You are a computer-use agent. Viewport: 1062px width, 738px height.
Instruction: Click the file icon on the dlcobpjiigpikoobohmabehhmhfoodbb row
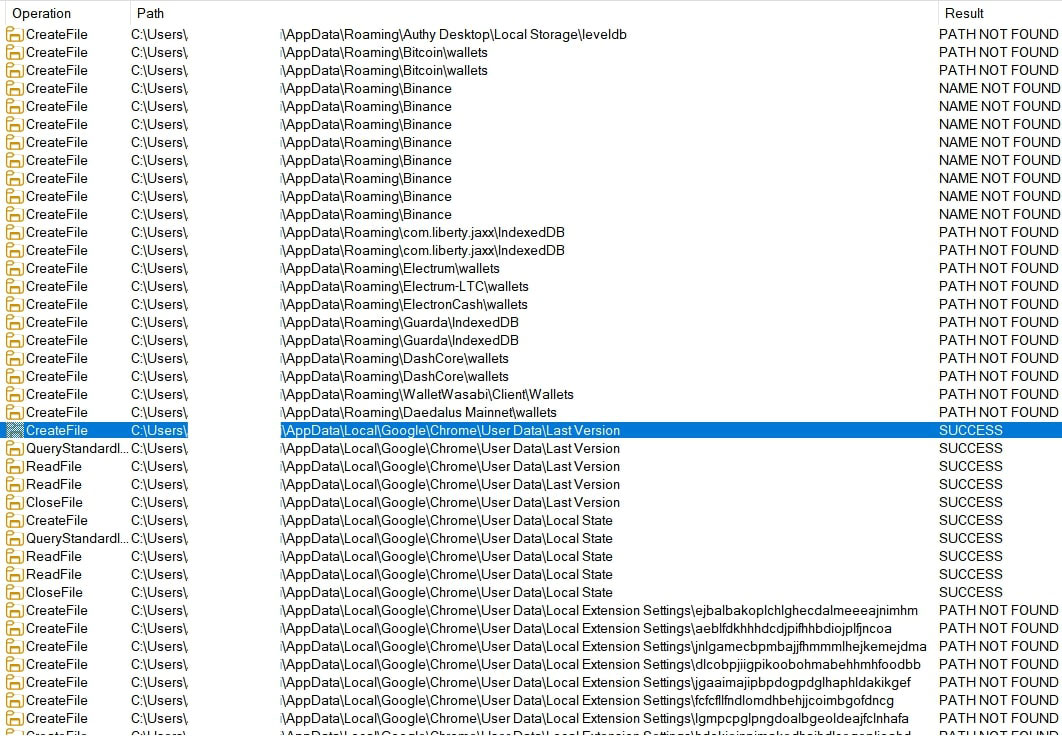[x=15, y=664]
